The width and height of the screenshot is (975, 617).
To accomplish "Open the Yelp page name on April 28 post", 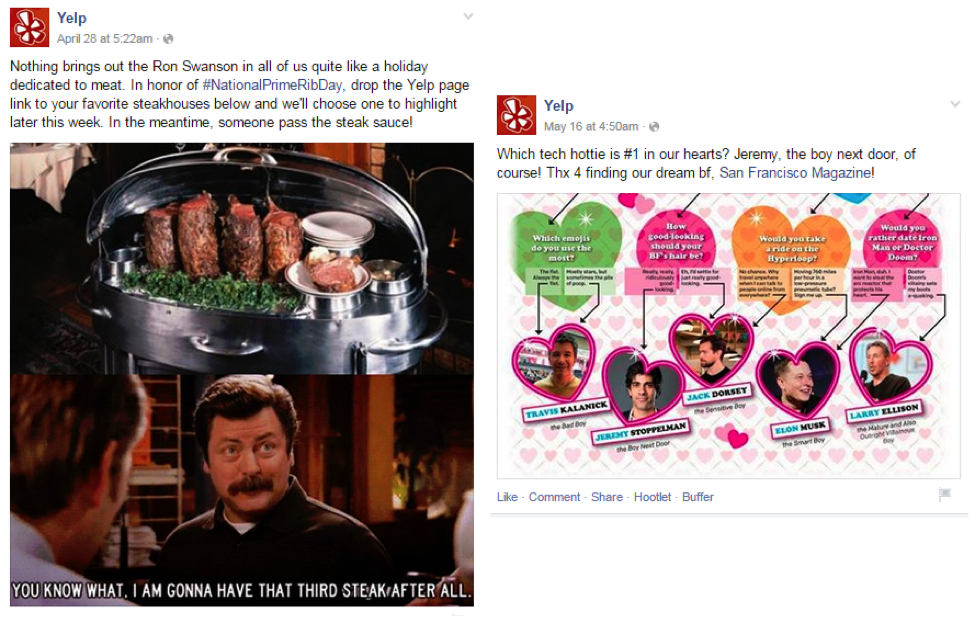I will point(72,18).
